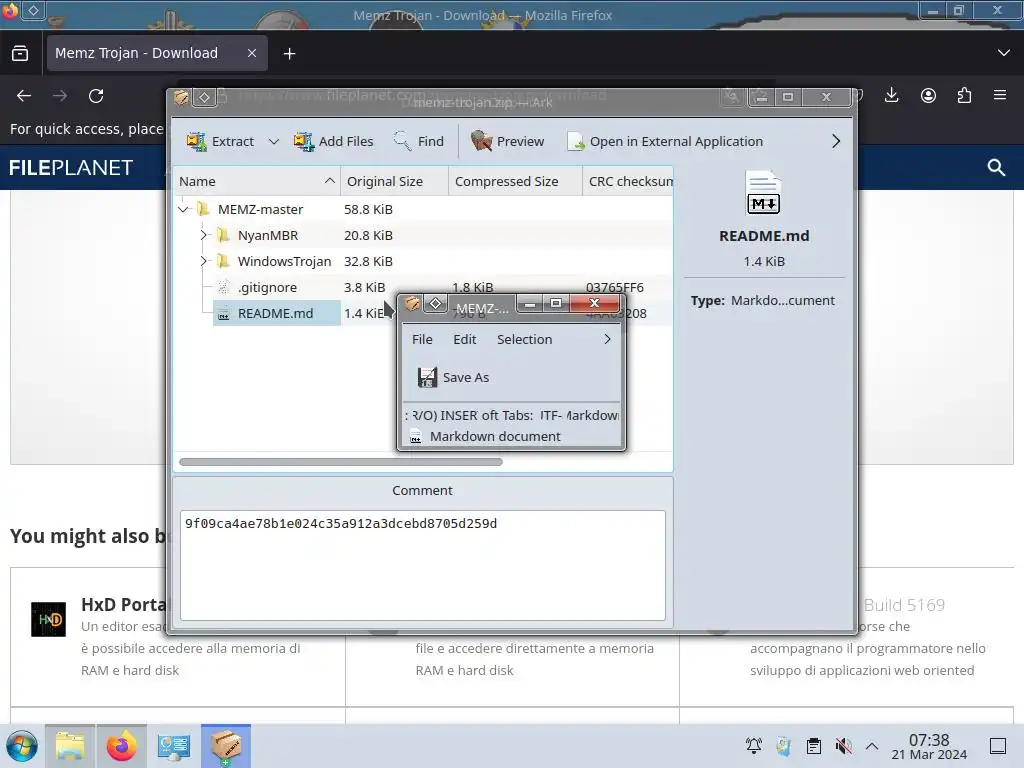
Task: Collapse the MEMZ-master folder
Action: [x=184, y=209]
